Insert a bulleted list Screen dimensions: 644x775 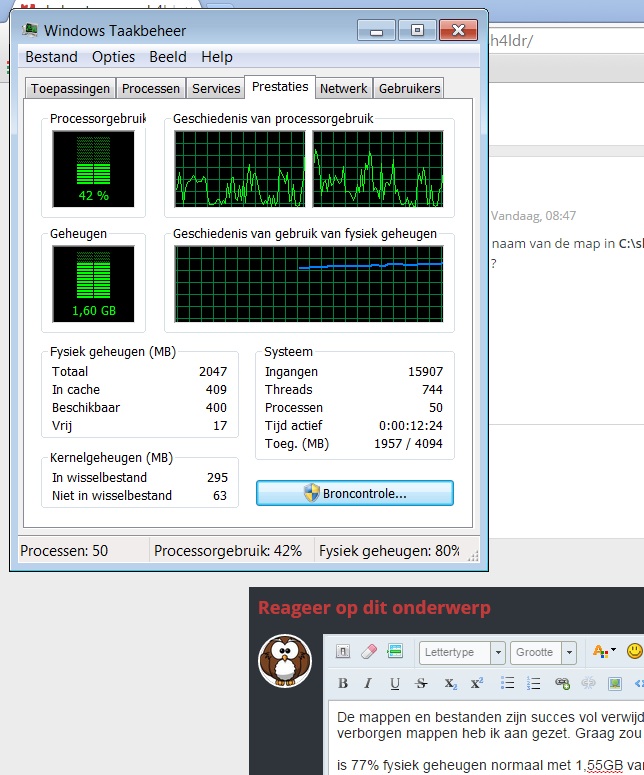click(x=507, y=683)
